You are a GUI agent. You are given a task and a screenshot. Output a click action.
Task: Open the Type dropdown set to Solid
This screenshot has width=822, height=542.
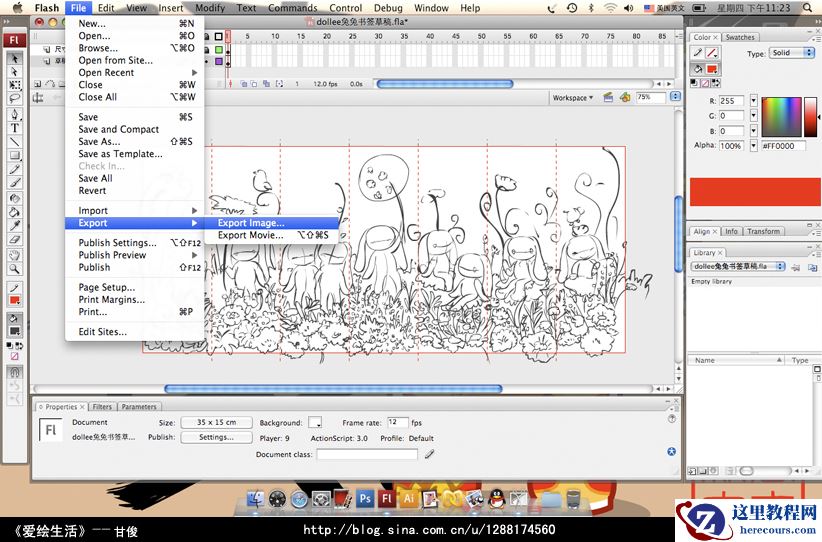[792, 53]
